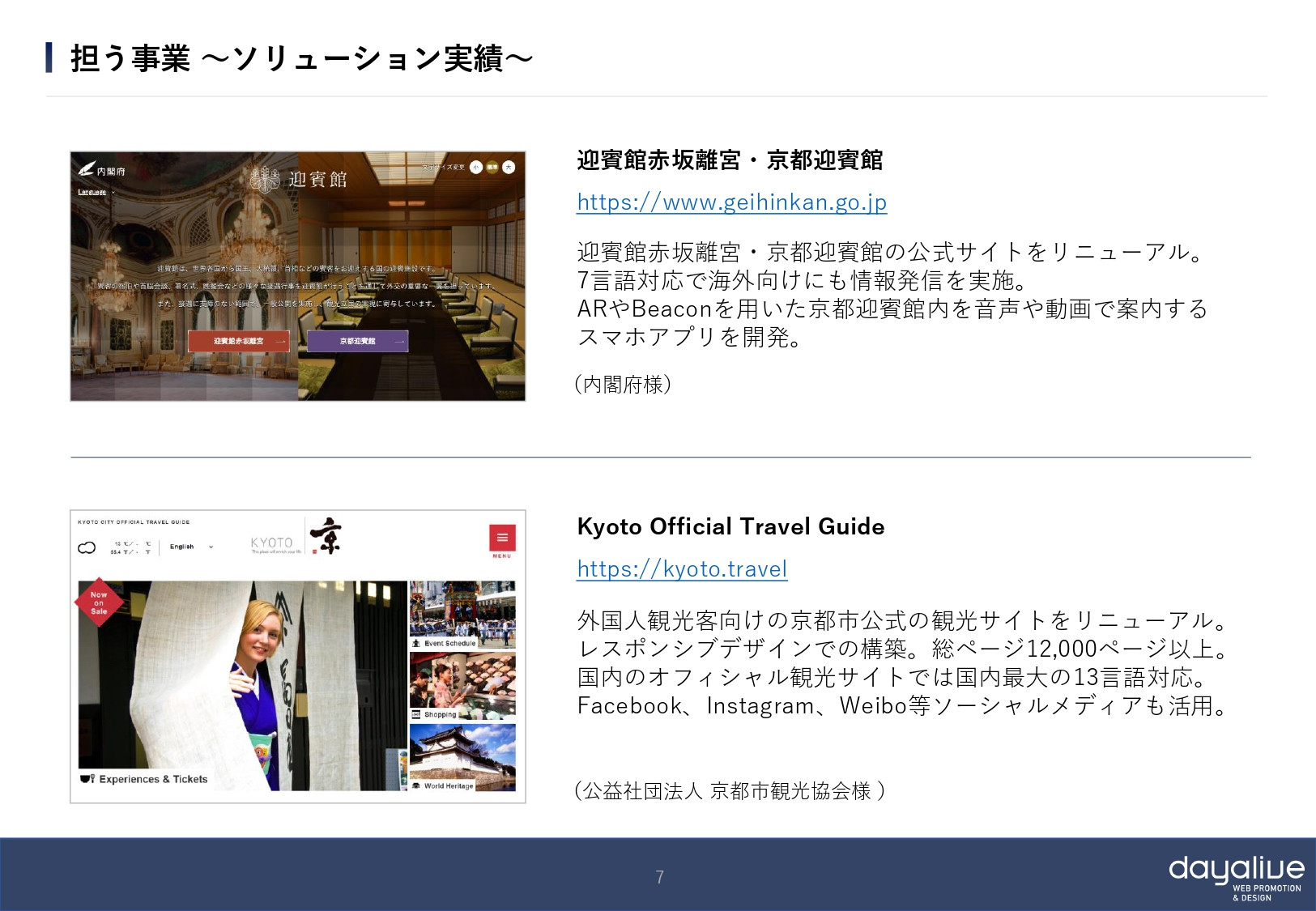Image resolution: width=1316 pixels, height=911 pixels.
Task: Click the 迎賓館赤坂離宮 red button
Action: [x=238, y=341]
